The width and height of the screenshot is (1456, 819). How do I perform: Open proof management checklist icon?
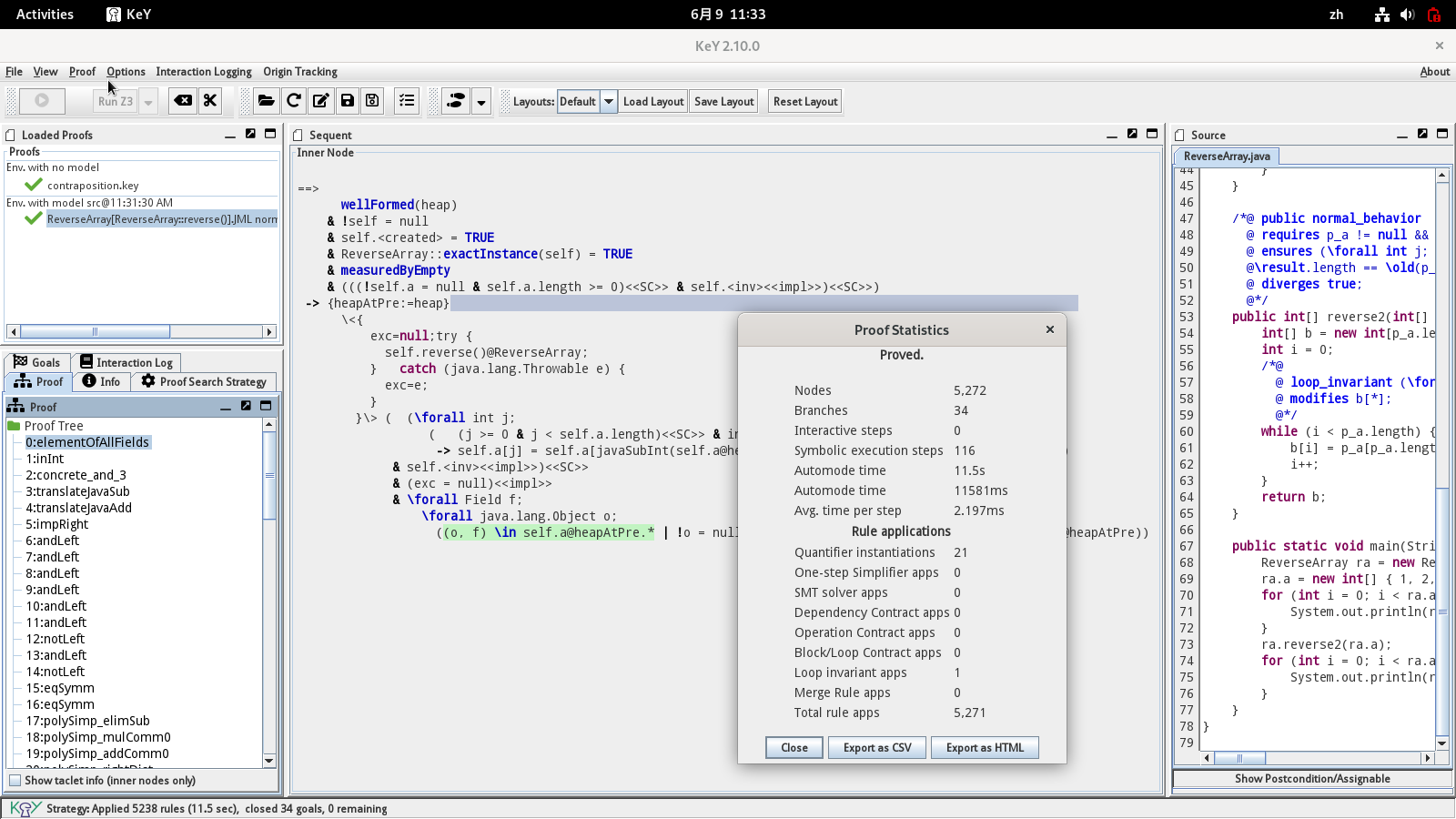pyautogui.click(x=407, y=101)
